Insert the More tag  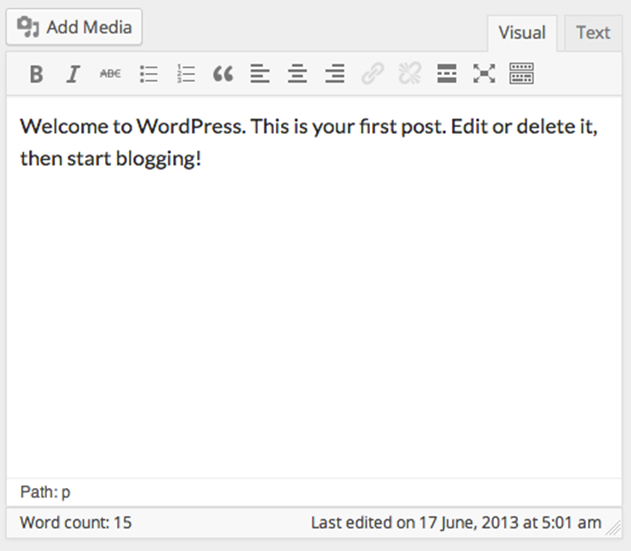pos(447,74)
